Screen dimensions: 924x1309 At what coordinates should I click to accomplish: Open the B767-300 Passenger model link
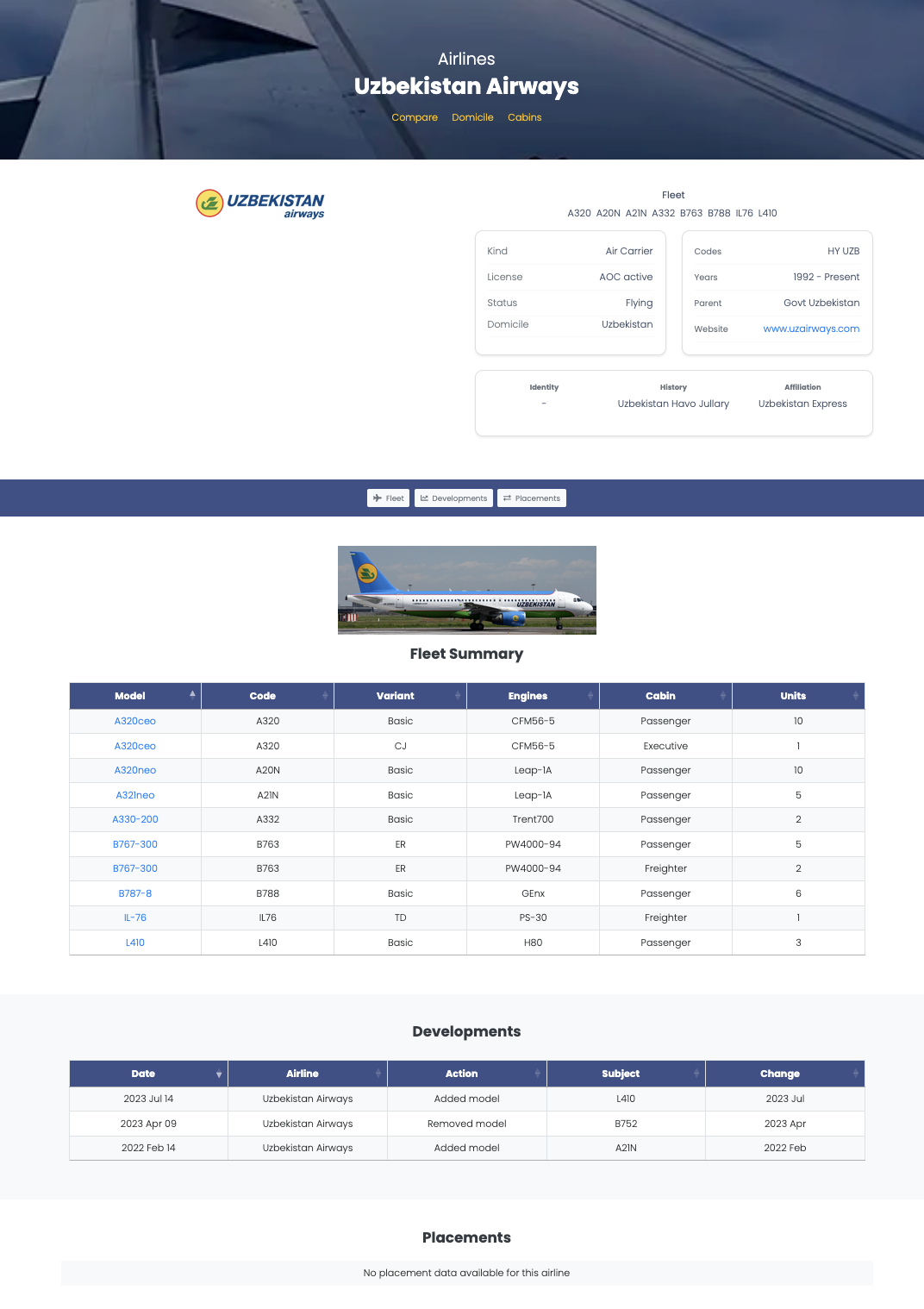click(135, 844)
